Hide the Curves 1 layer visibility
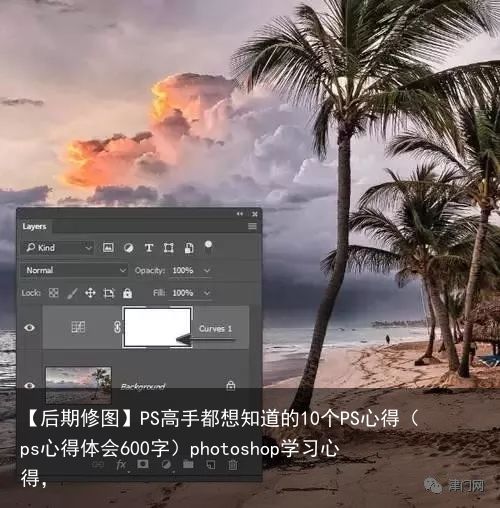This screenshot has height=508, width=500. click(29, 328)
